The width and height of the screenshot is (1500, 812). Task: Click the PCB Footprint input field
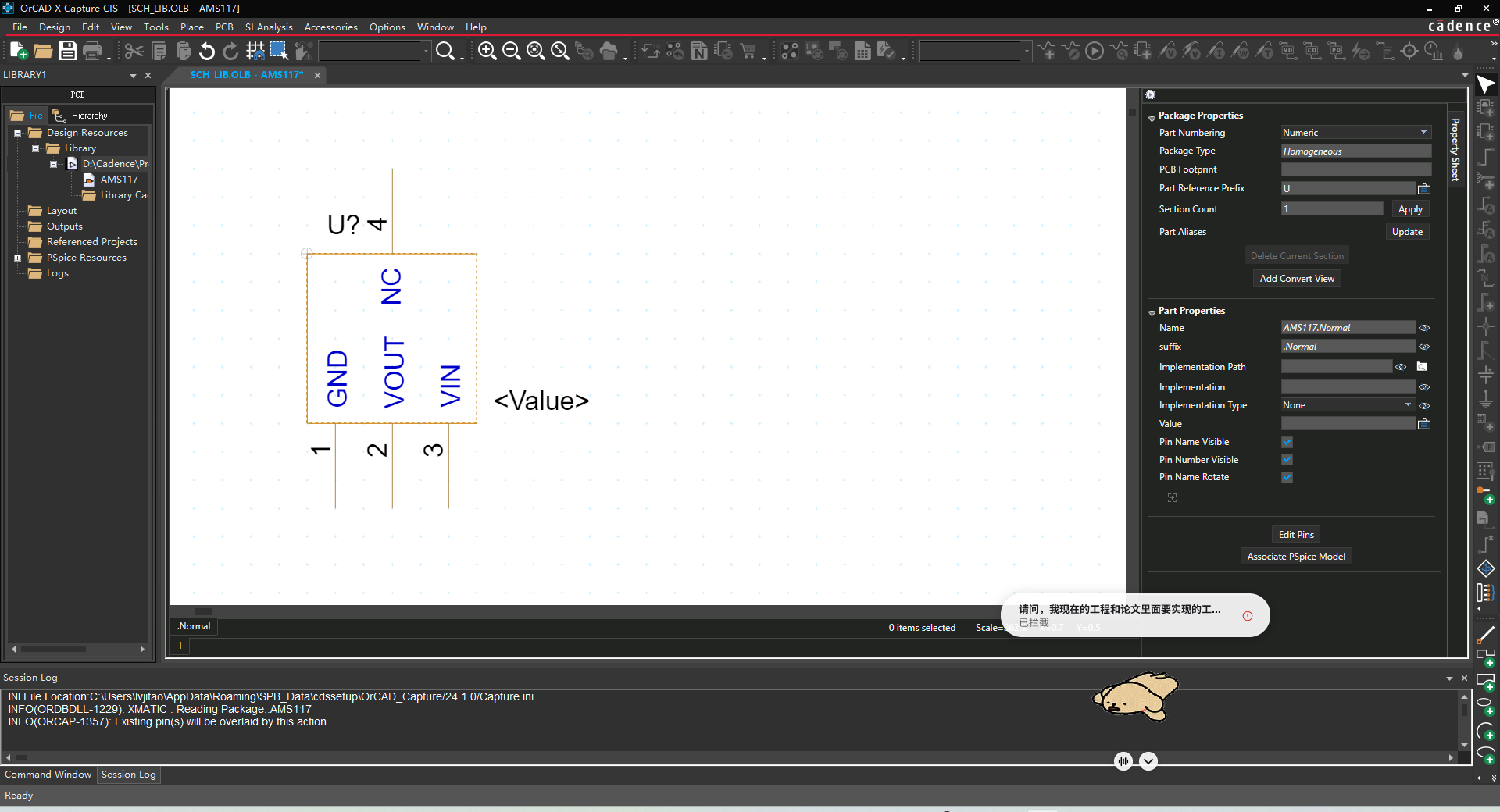[x=1356, y=169]
